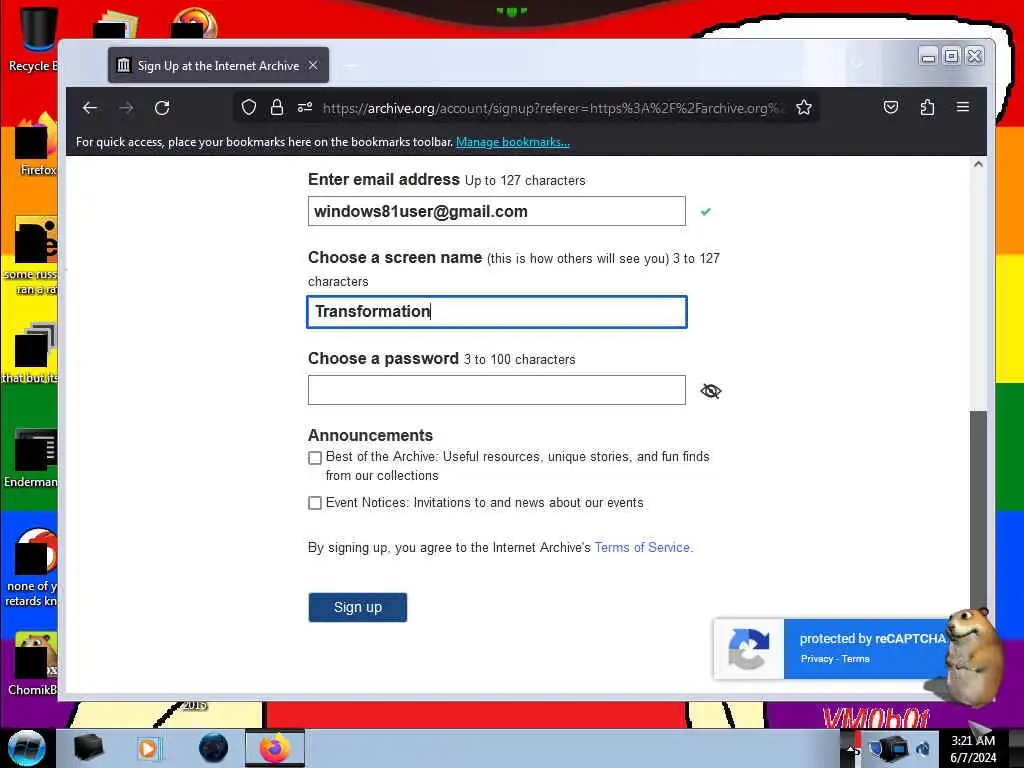The width and height of the screenshot is (1024, 768).
Task: Click the reCAPTCHA logo badge
Action: coord(748,648)
